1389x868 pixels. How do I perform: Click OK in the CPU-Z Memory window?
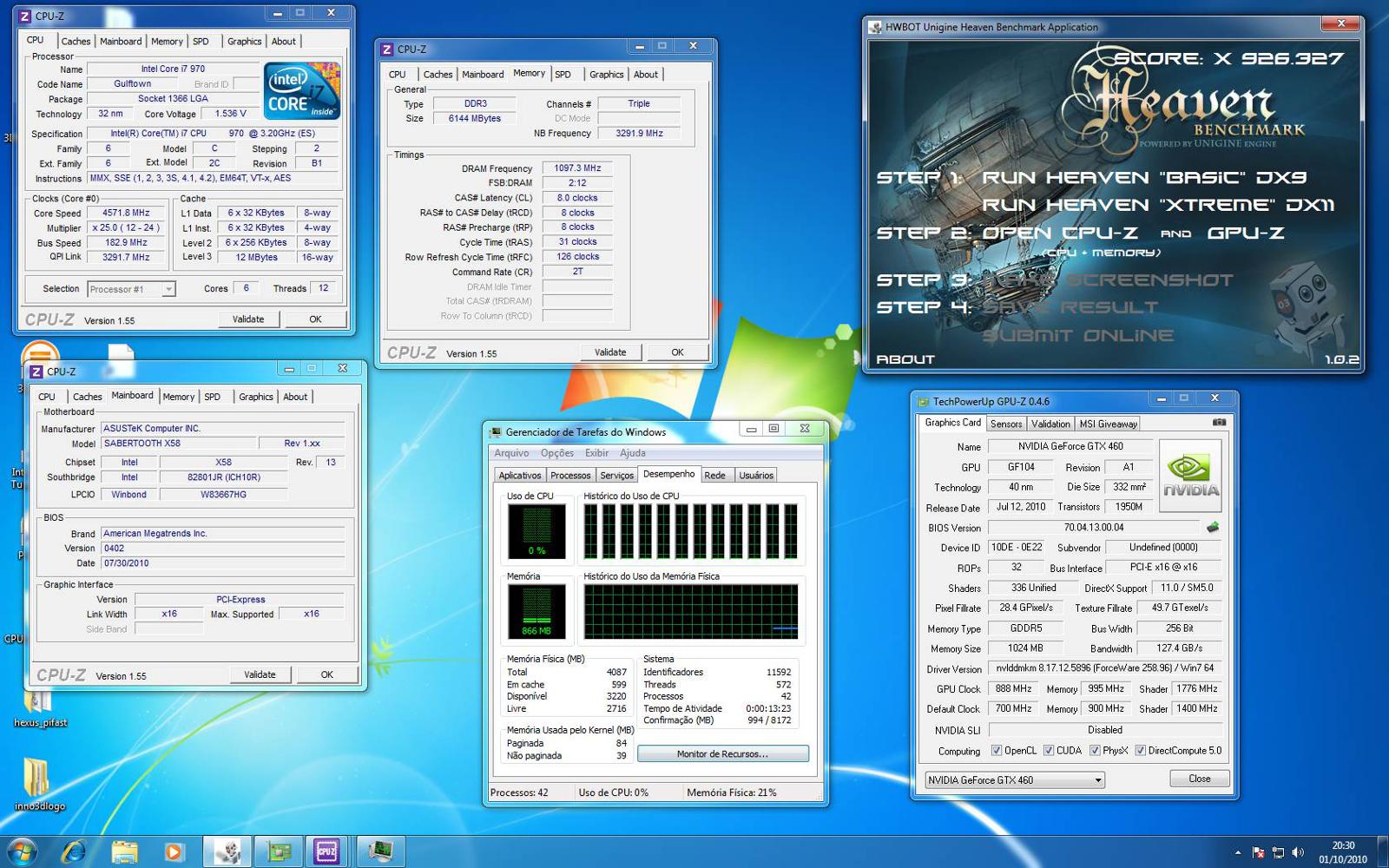pyautogui.click(x=677, y=352)
